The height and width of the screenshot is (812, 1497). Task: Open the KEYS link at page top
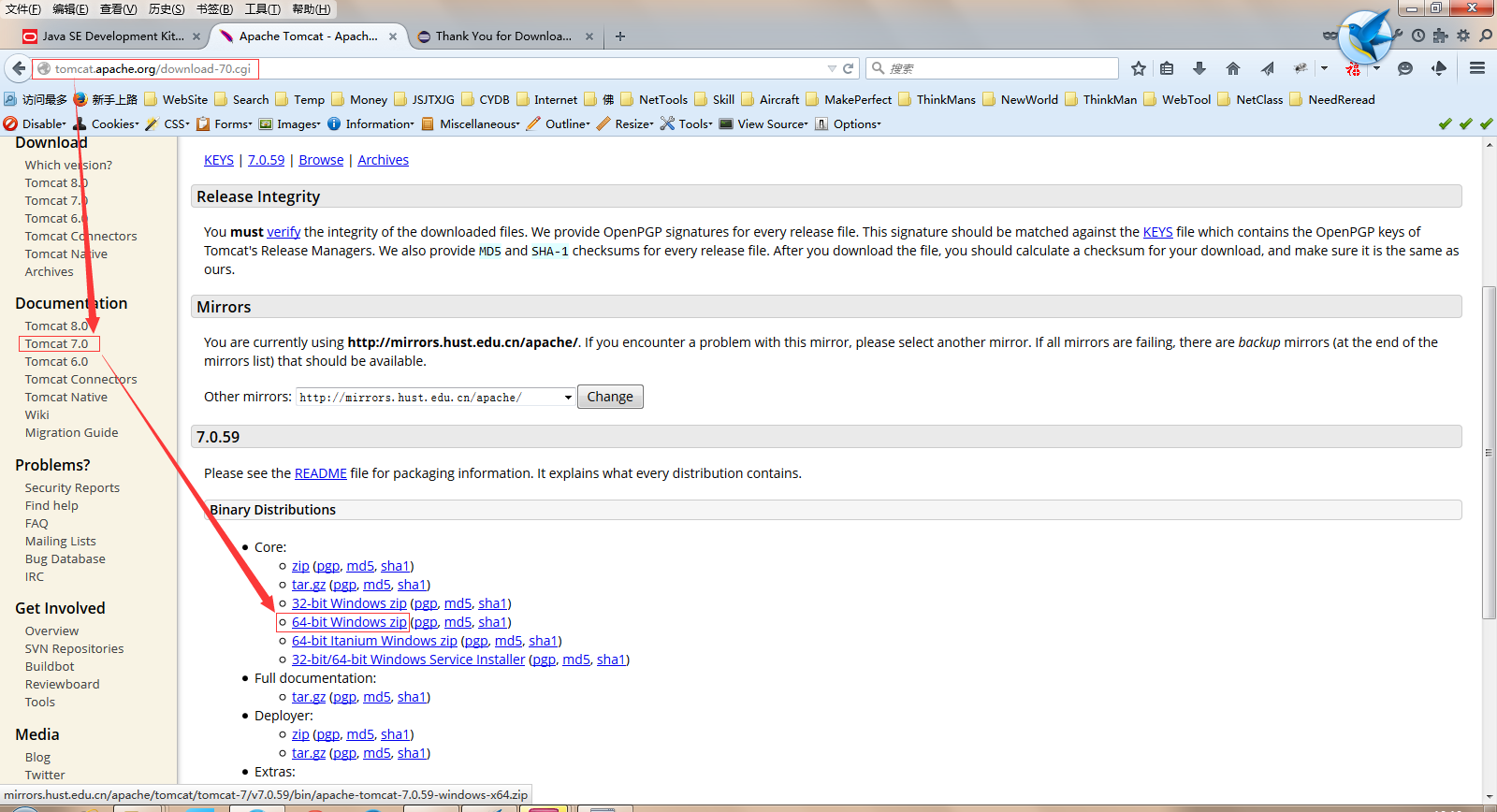click(x=219, y=160)
